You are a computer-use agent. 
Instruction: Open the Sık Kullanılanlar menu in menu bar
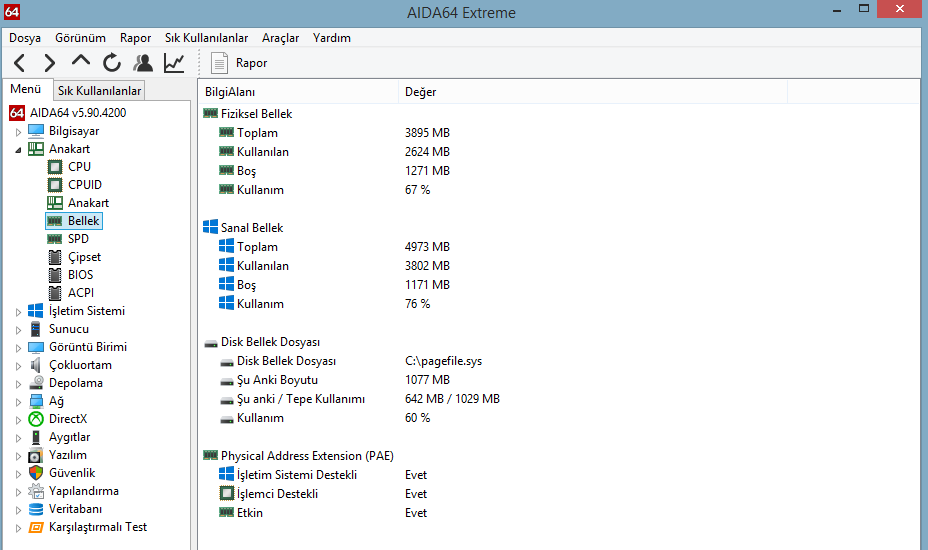pos(207,38)
